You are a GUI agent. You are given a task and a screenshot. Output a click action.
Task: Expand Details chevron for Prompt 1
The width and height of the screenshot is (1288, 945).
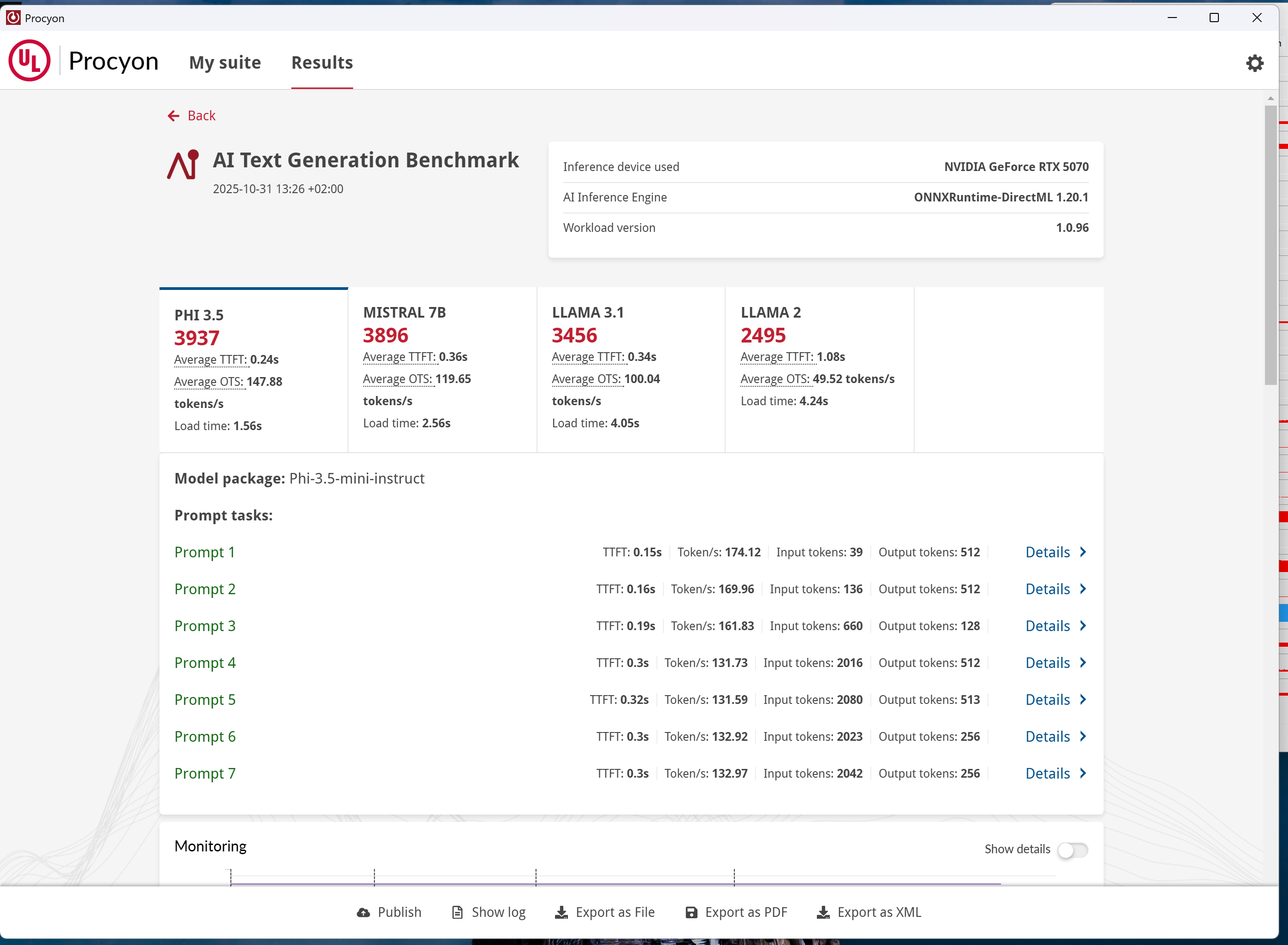(x=1083, y=552)
